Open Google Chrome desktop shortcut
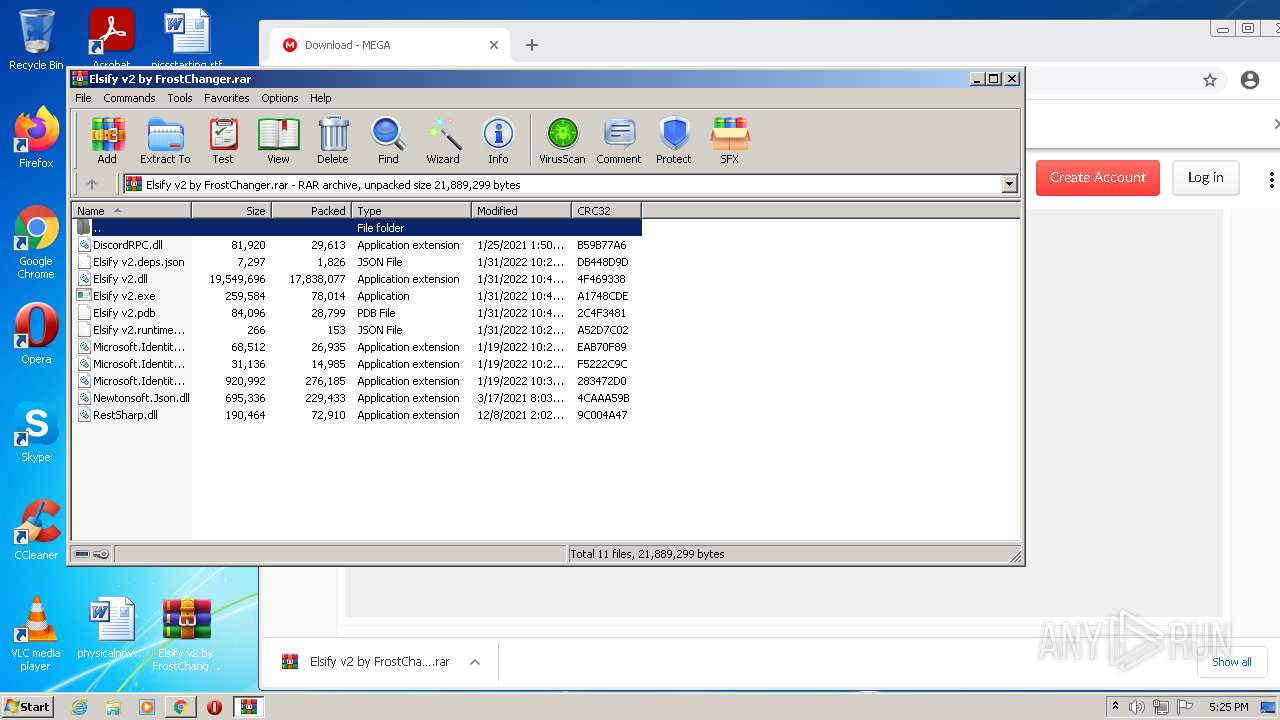The width and height of the screenshot is (1280, 720). click(36, 243)
